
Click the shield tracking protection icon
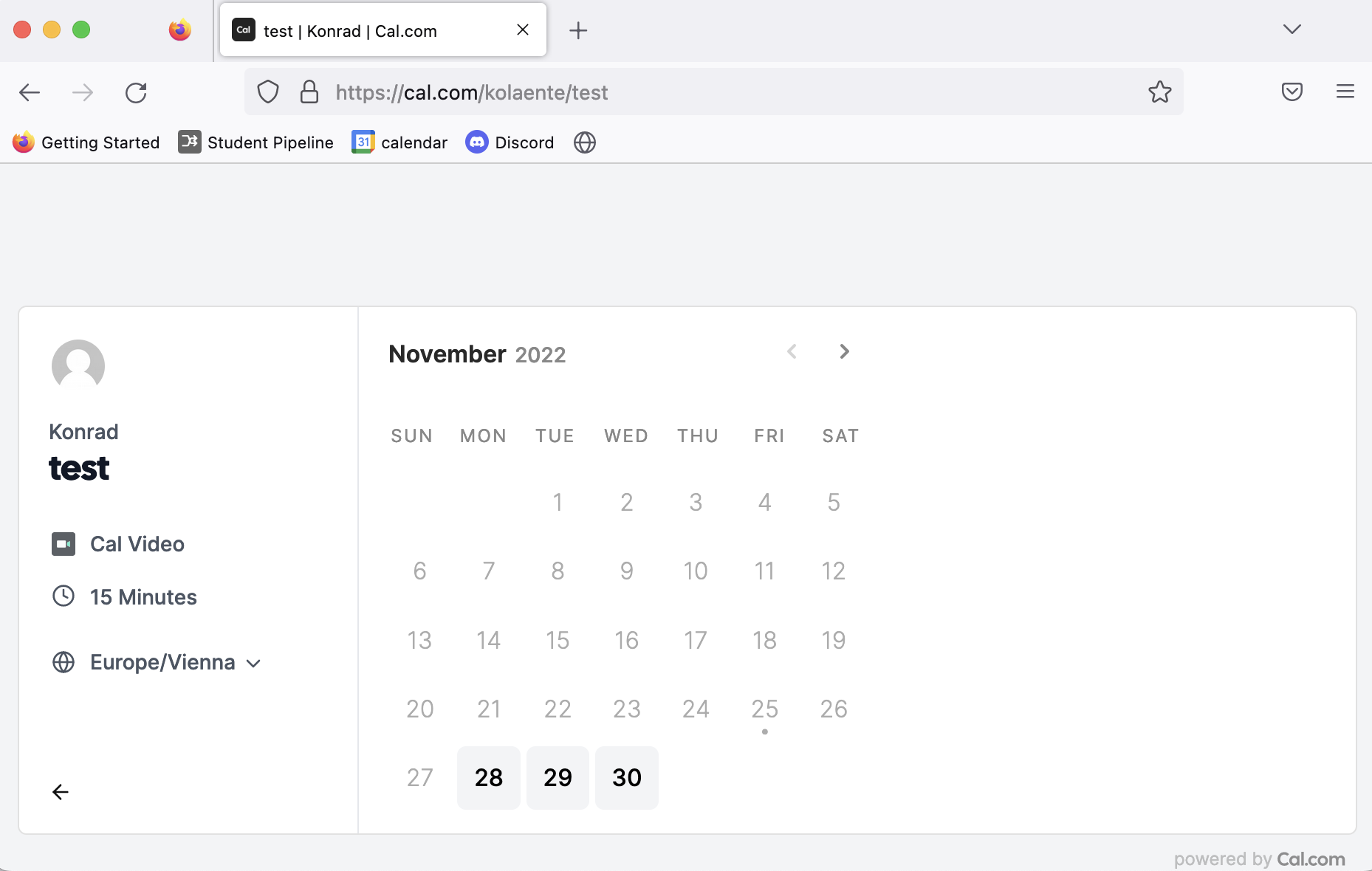267,92
